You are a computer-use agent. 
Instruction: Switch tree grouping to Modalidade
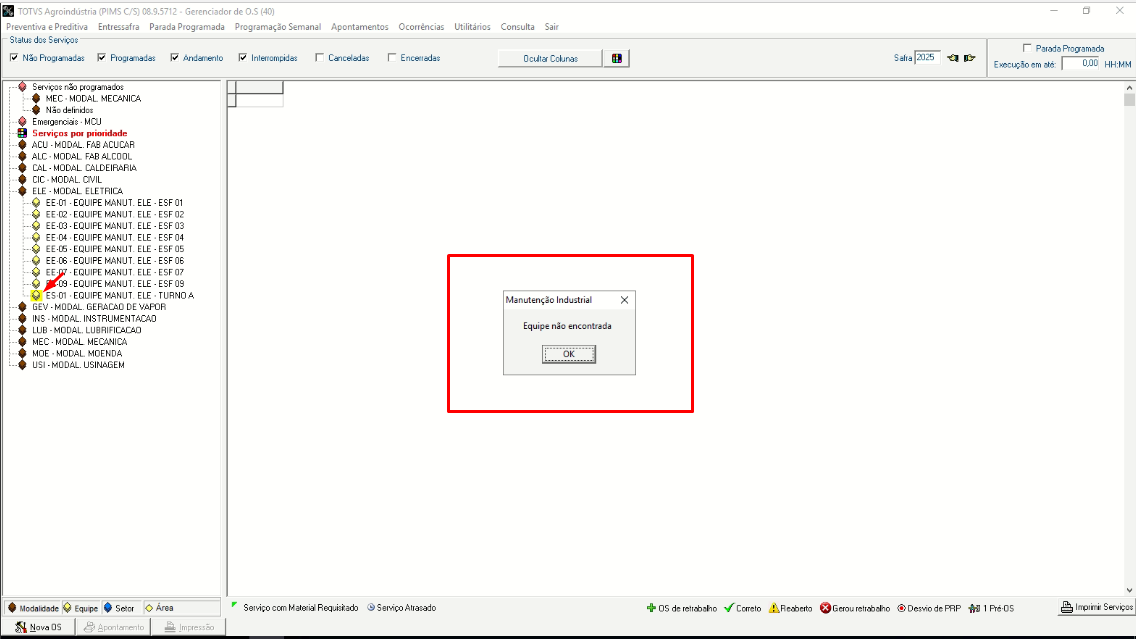tap(33, 608)
